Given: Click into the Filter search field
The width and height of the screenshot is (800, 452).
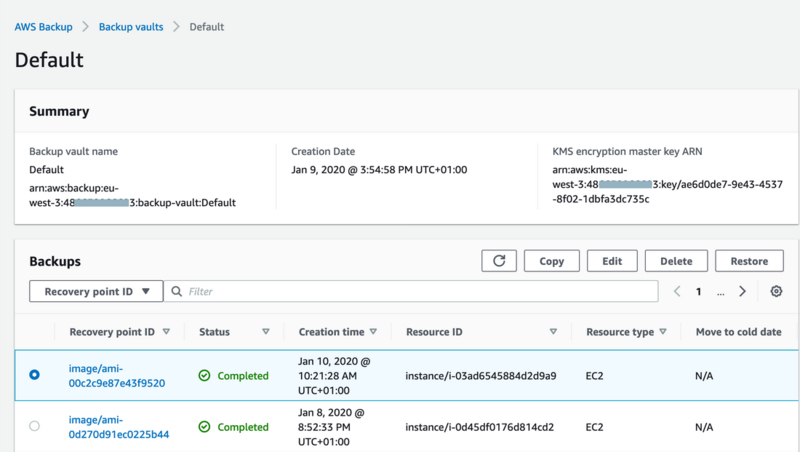Looking at the screenshot, I should tap(411, 291).
